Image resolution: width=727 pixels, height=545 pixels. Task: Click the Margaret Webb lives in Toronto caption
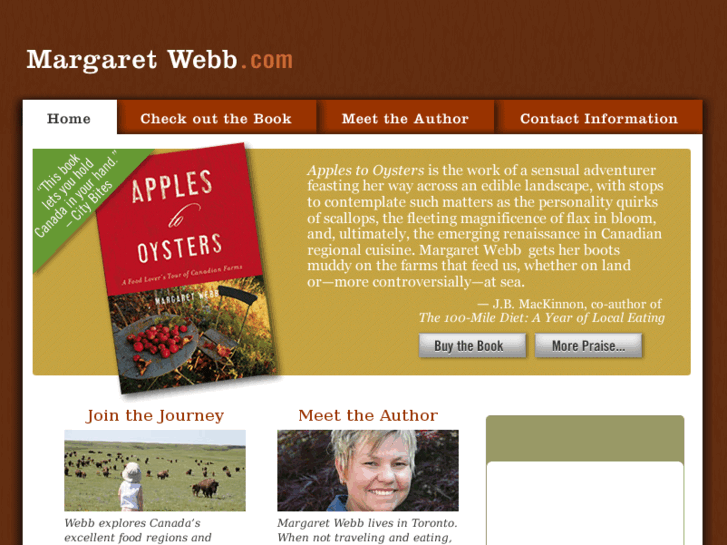tap(367, 530)
